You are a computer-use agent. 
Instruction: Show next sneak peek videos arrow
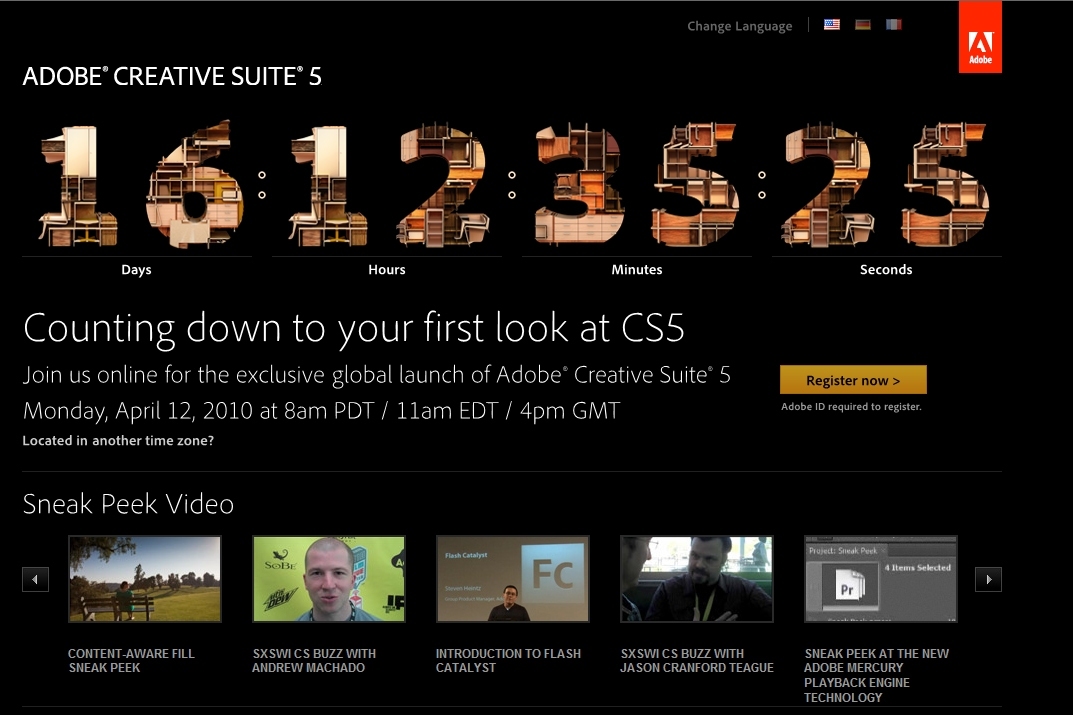[988, 580]
